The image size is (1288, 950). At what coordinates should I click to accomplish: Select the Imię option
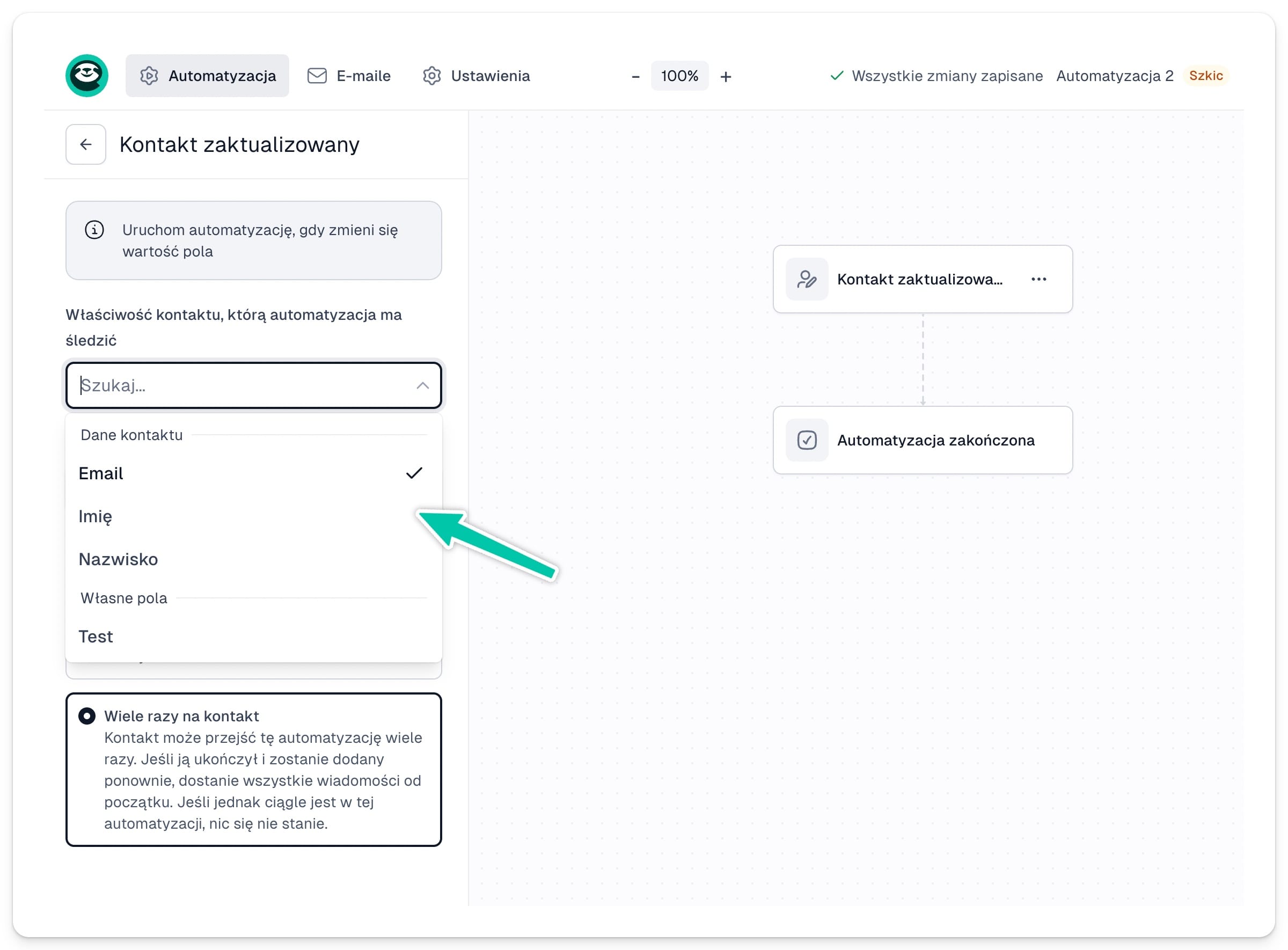pos(253,516)
